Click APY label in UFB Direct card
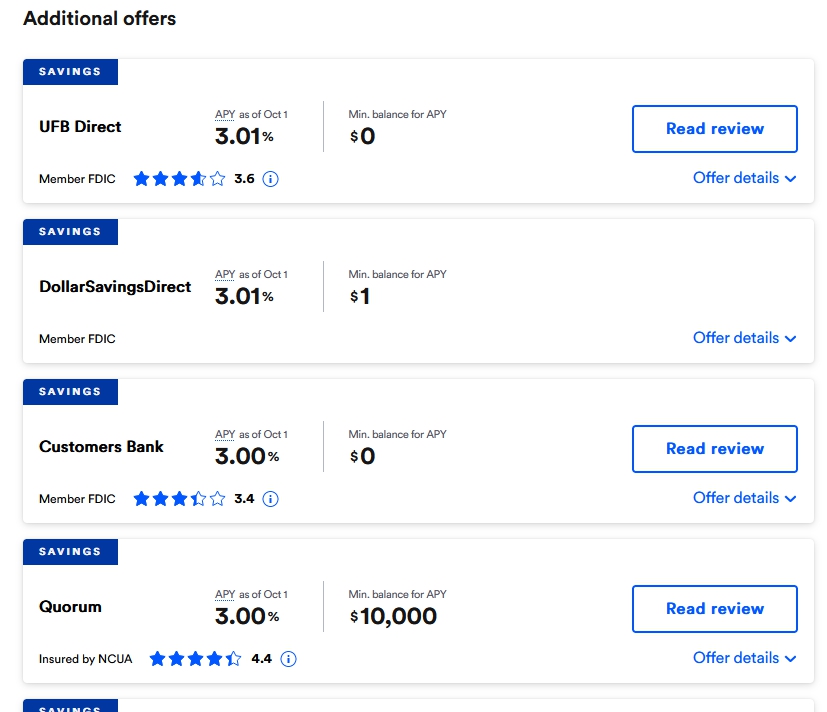This screenshot has height=712, width=827. point(225,114)
